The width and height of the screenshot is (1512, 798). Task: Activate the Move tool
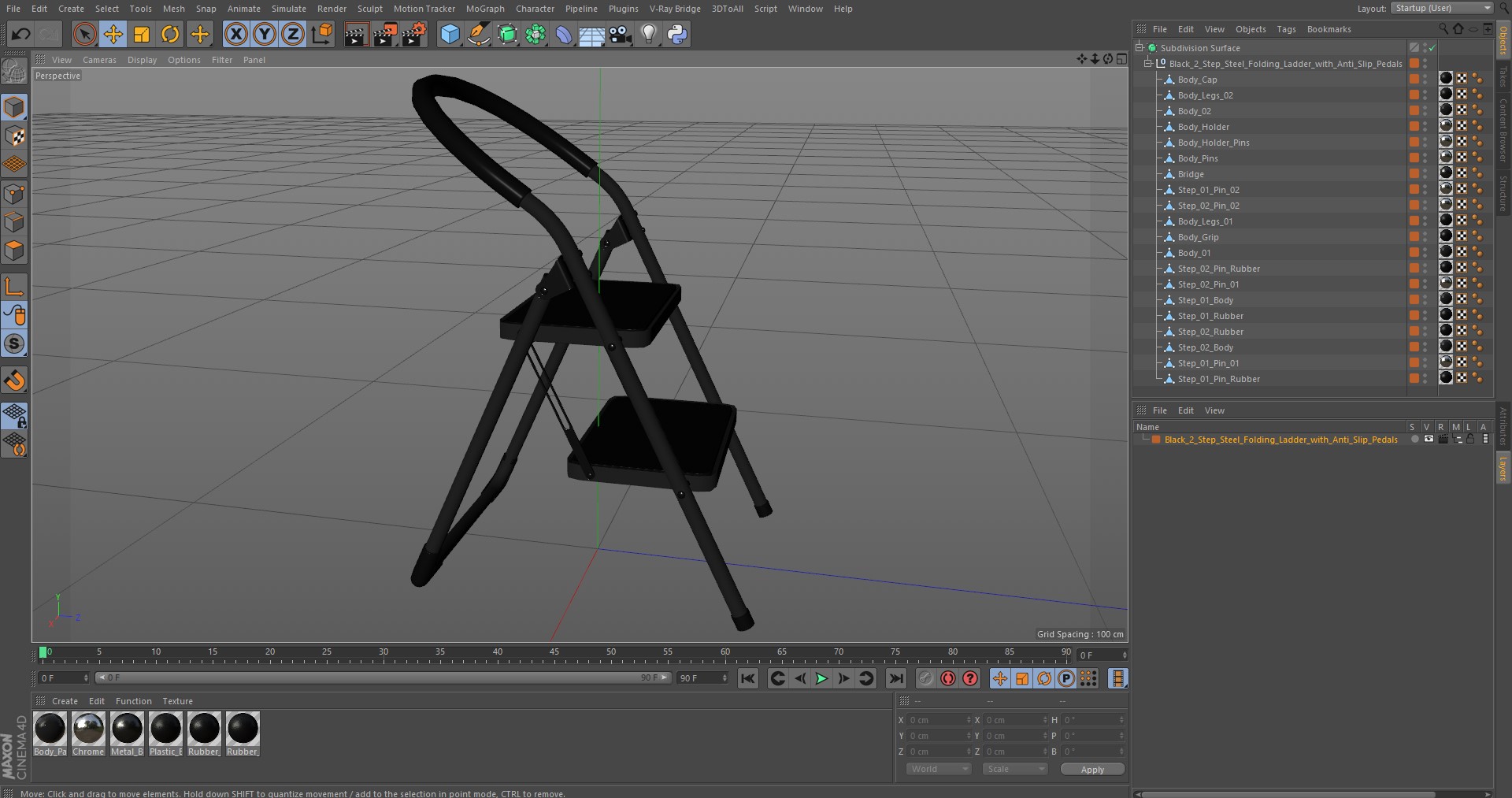(x=113, y=34)
